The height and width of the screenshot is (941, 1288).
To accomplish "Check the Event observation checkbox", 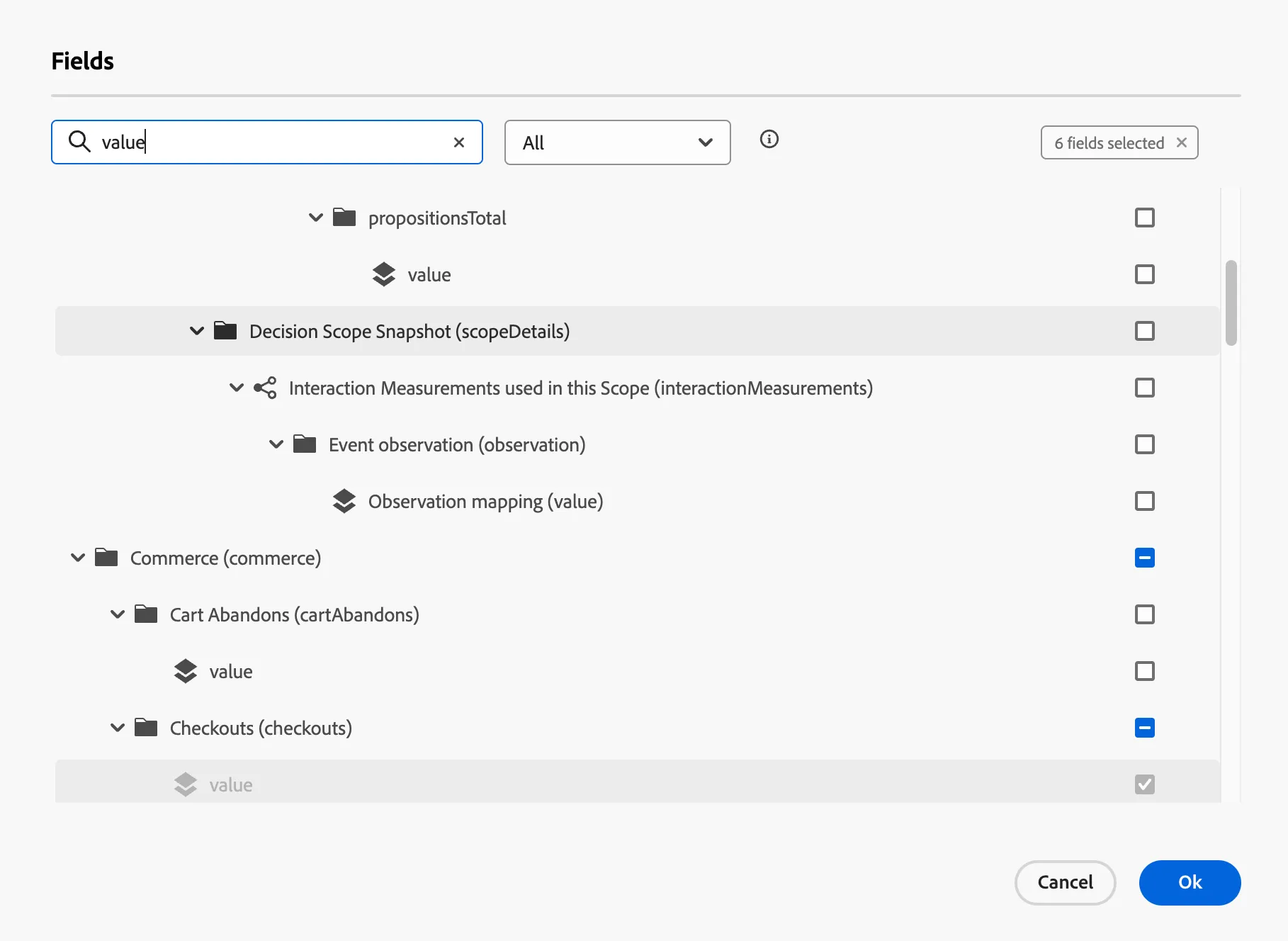I will pos(1145,444).
